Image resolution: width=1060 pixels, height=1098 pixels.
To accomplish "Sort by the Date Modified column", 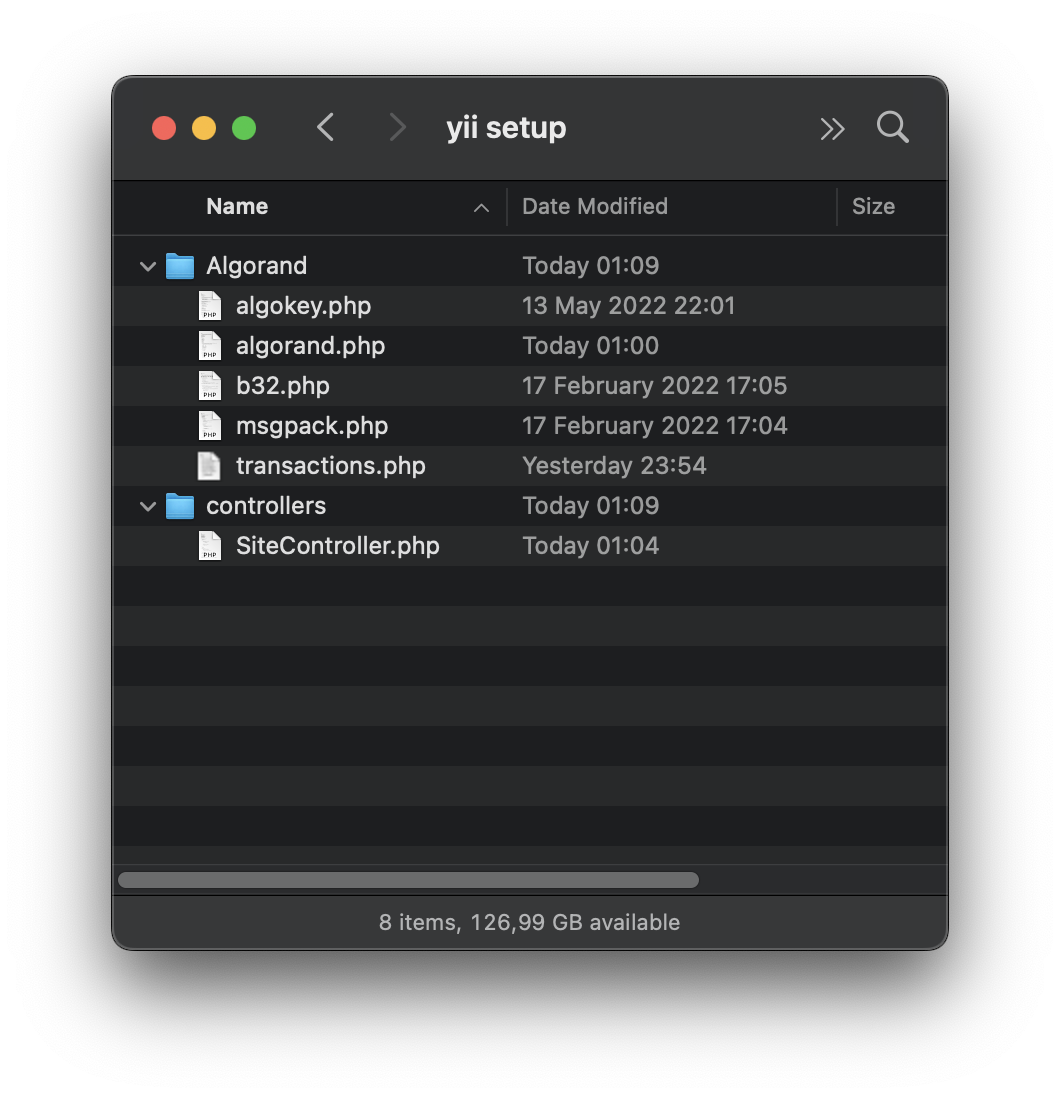I will click(x=595, y=207).
